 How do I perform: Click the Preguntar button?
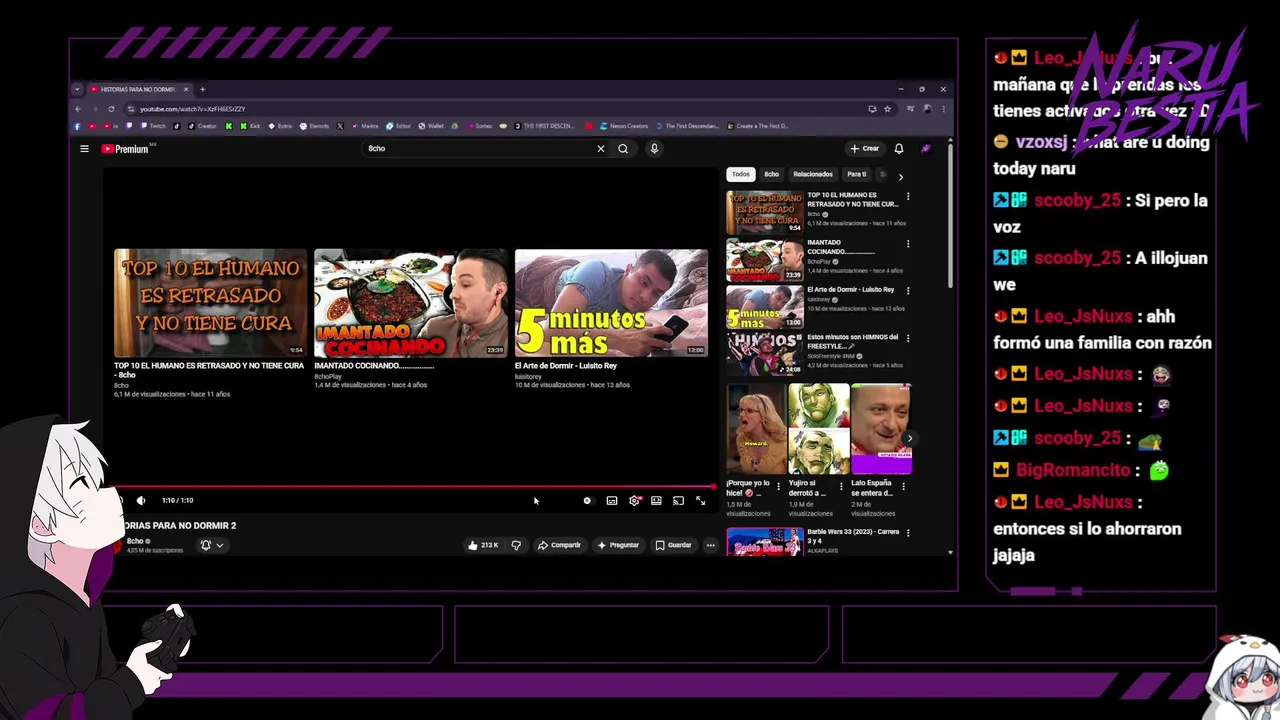click(618, 545)
